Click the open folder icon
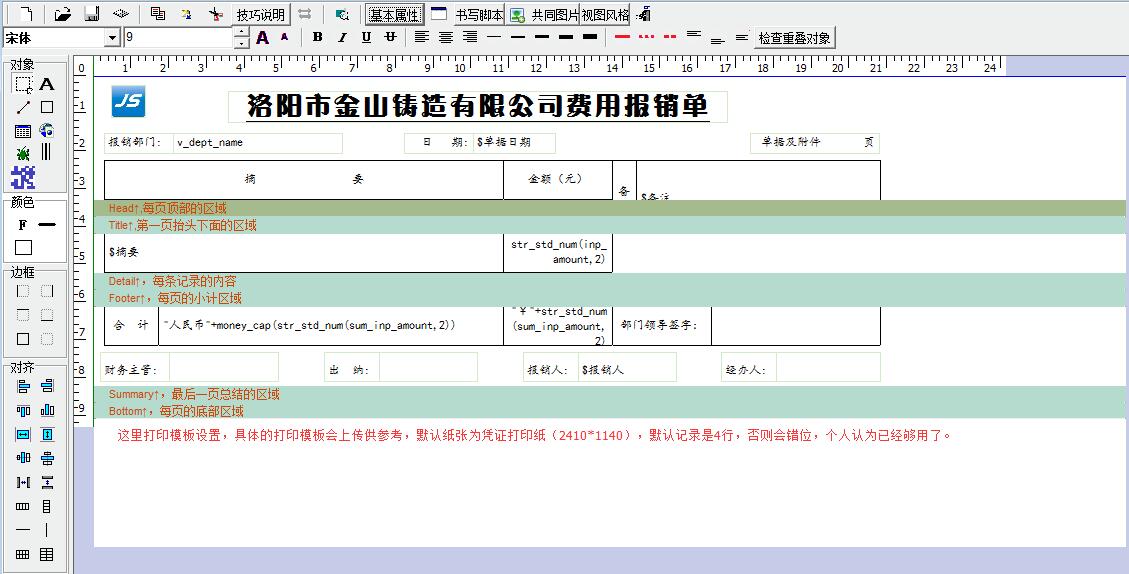 pyautogui.click(x=62, y=14)
